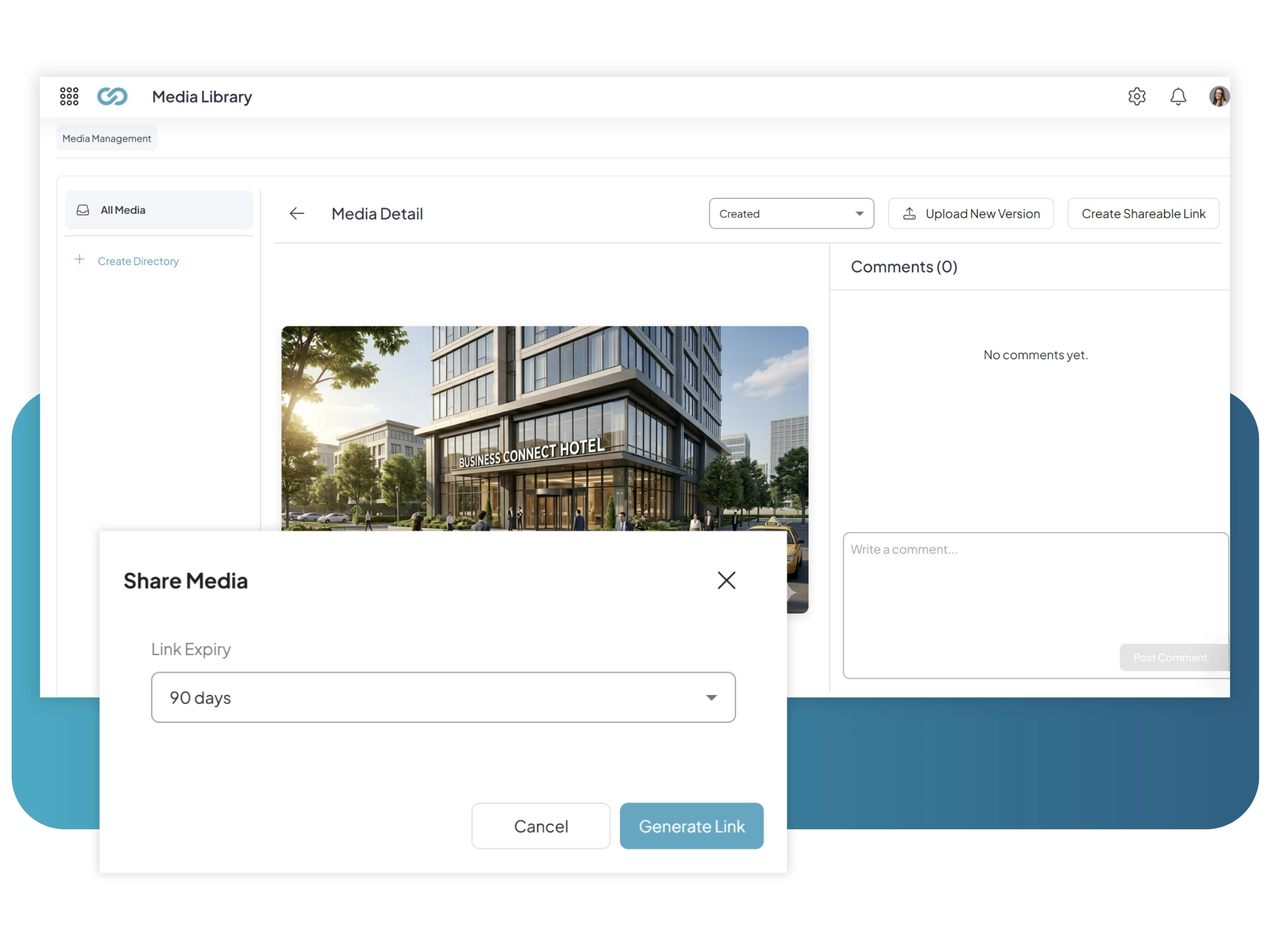Click the plus icon beside Create Directory
Image resolution: width=1270 pixels, height=952 pixels.
80,260
